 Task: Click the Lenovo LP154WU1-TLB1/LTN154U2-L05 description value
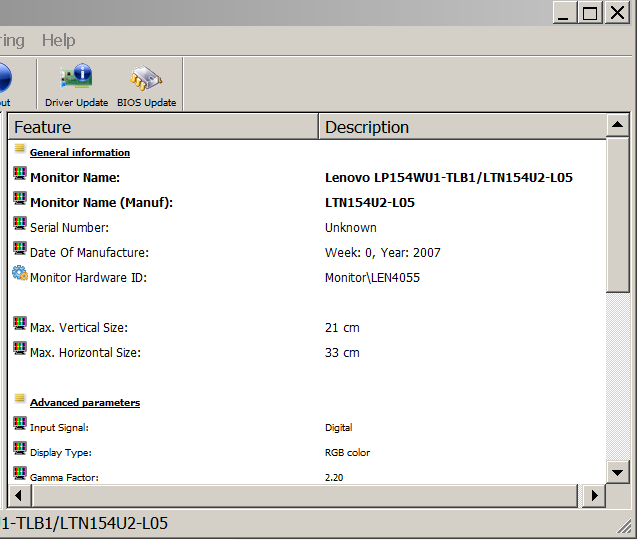(449, 178)
